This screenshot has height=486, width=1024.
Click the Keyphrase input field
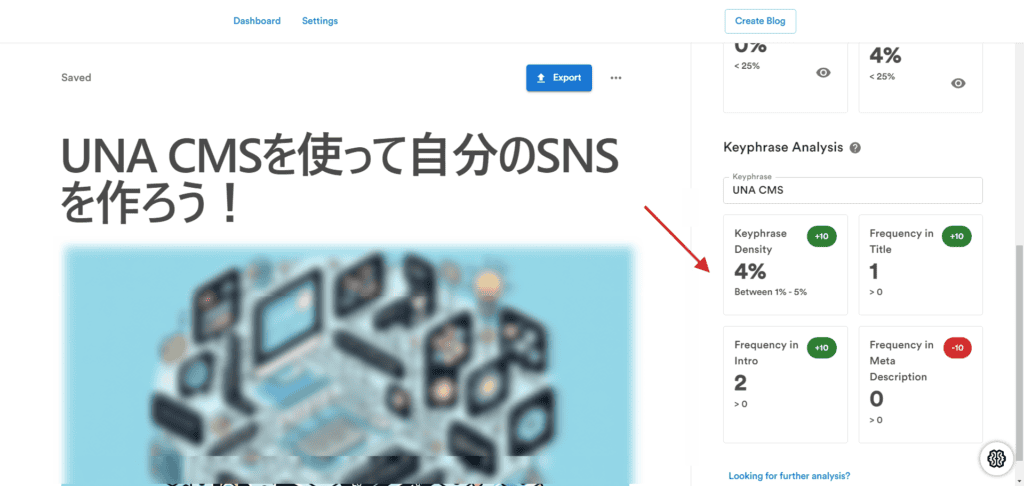(x=853, y=190)
